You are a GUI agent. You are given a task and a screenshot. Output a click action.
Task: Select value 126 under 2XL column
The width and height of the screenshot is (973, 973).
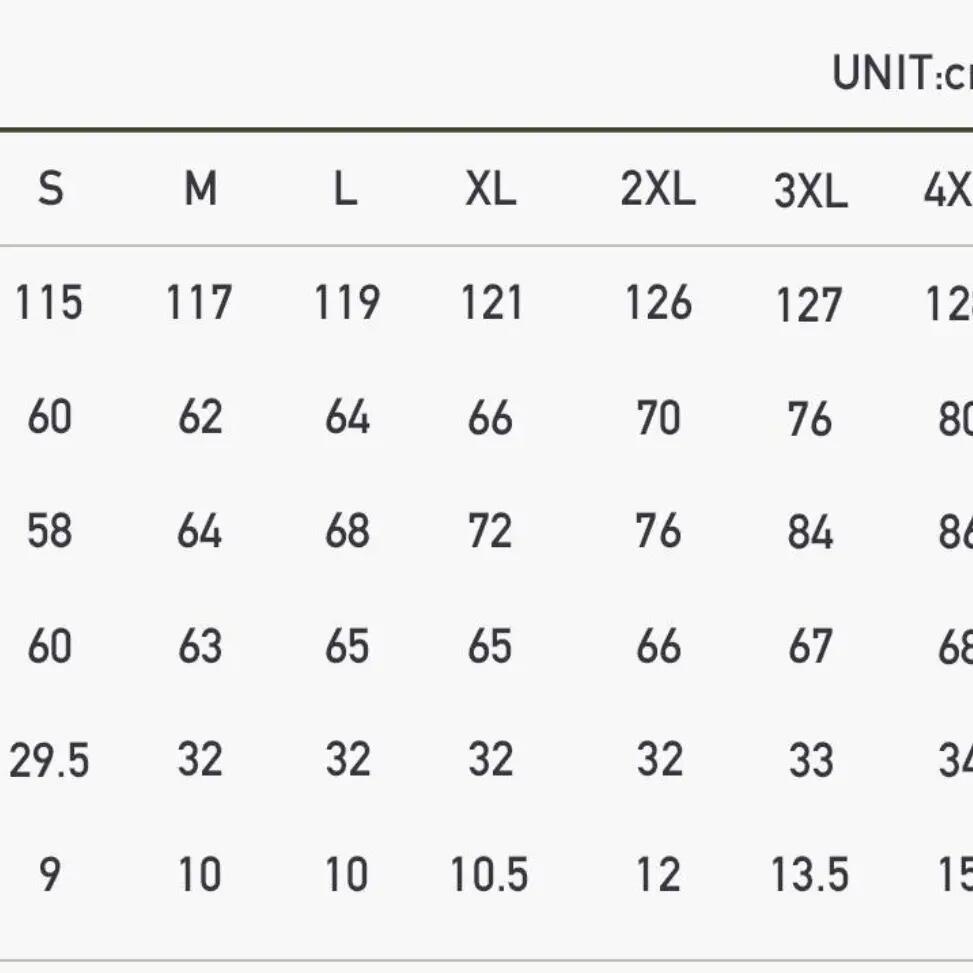[x=658, y=302]
